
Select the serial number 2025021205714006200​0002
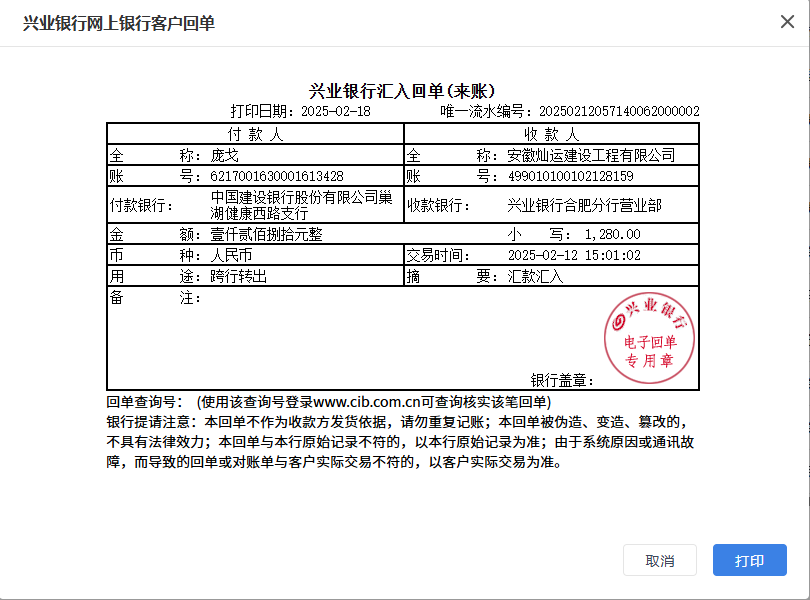click(618, 111)
